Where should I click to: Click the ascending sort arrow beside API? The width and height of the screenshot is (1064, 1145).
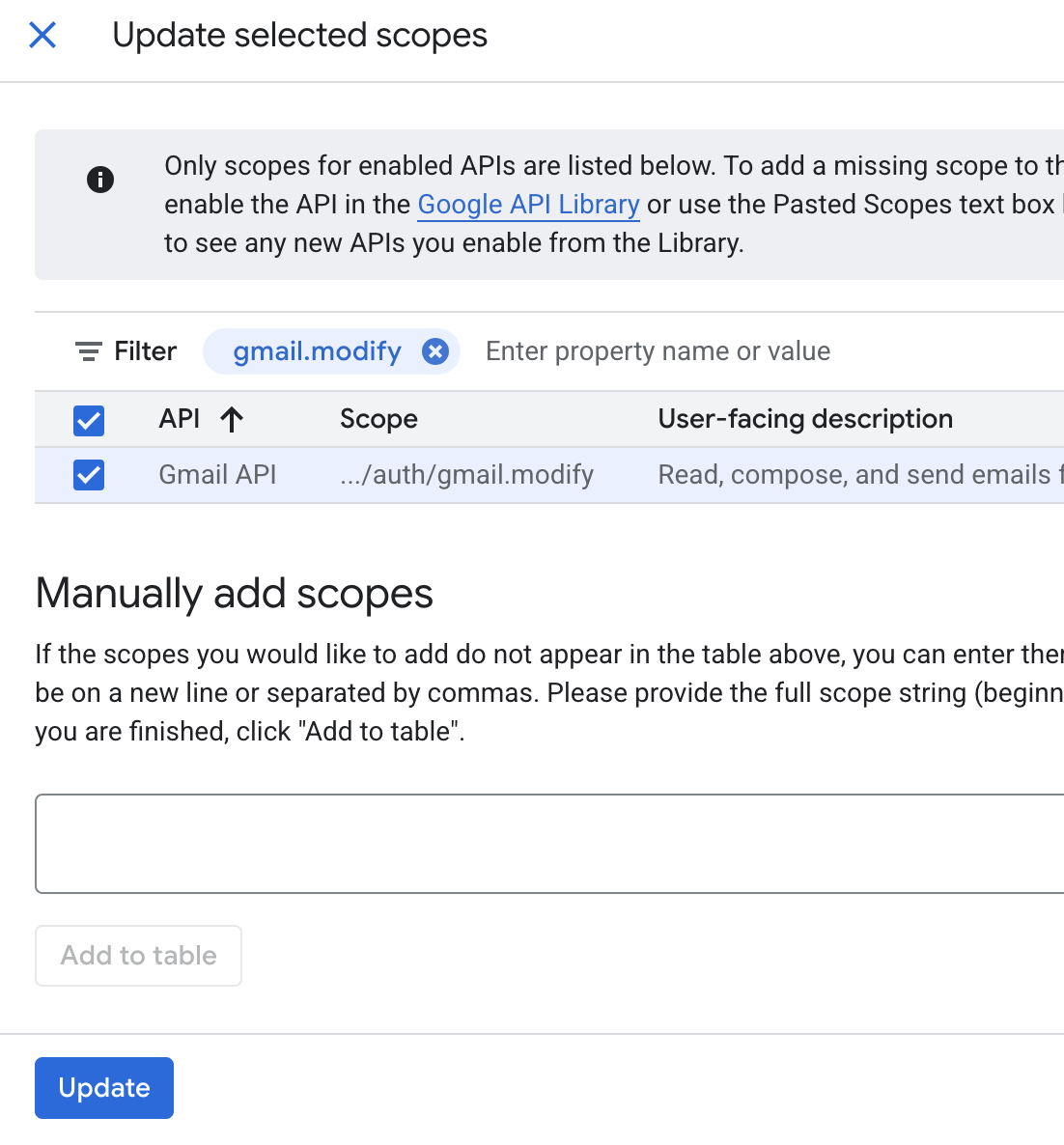(231, 419)
